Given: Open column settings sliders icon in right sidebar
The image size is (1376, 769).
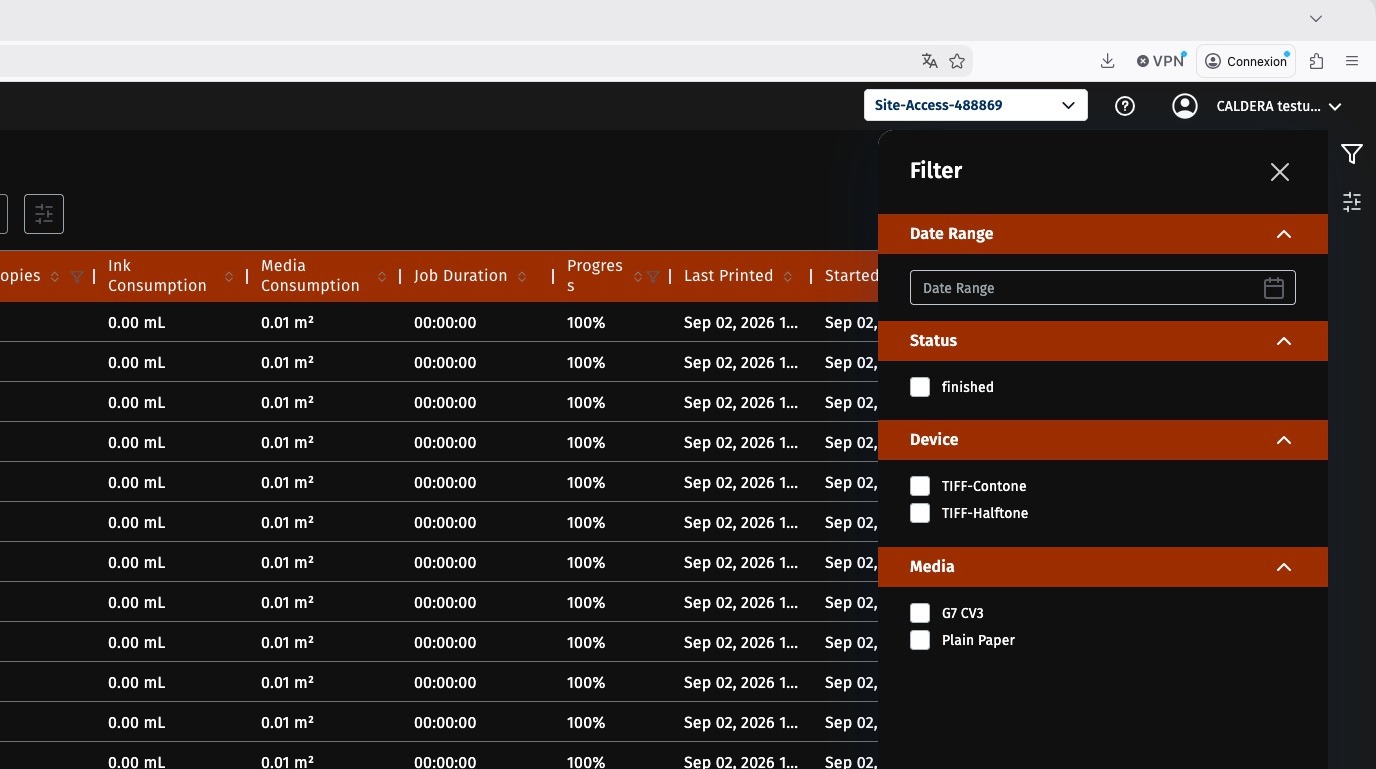Looking at the screenshot, I should coord(1352,202).
